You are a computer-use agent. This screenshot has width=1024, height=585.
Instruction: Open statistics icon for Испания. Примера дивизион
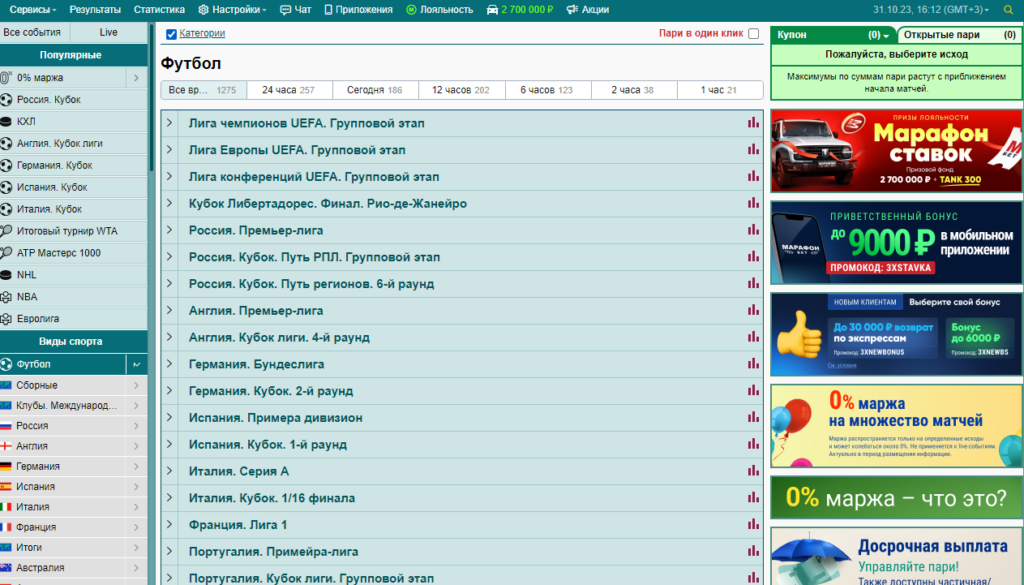click(753, 417)
